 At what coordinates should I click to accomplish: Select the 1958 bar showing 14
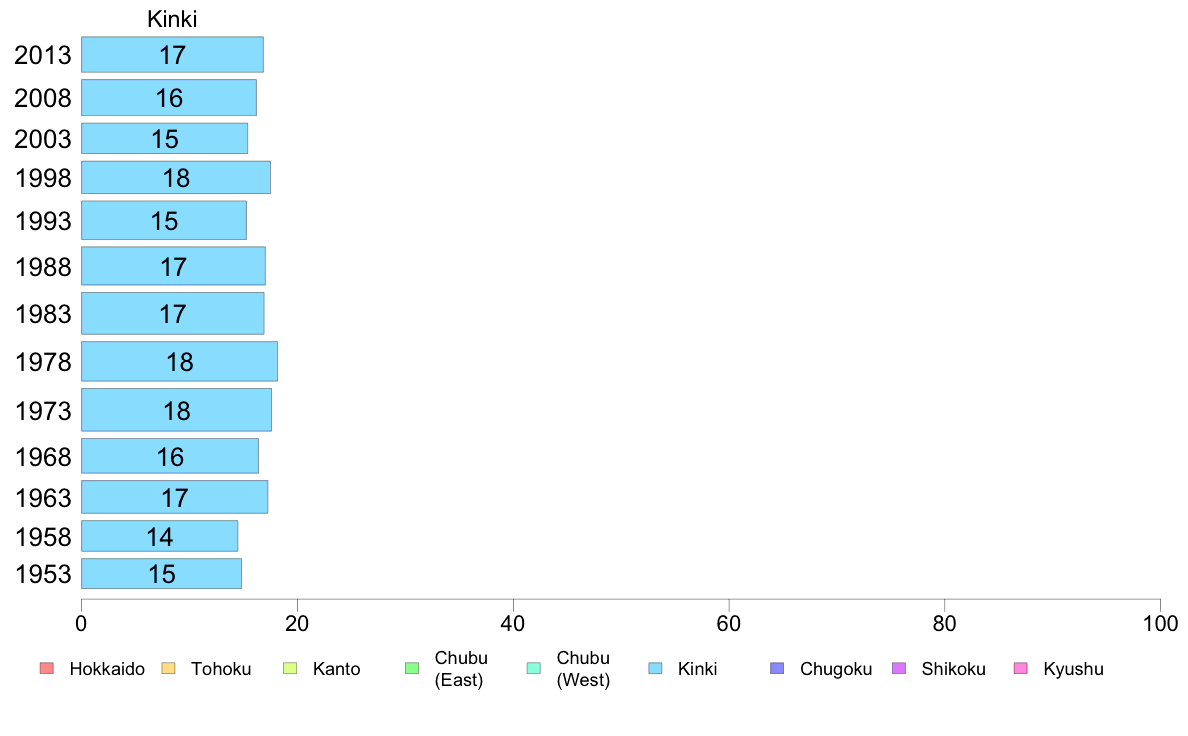pyautogui.click(x=160, y=537)
